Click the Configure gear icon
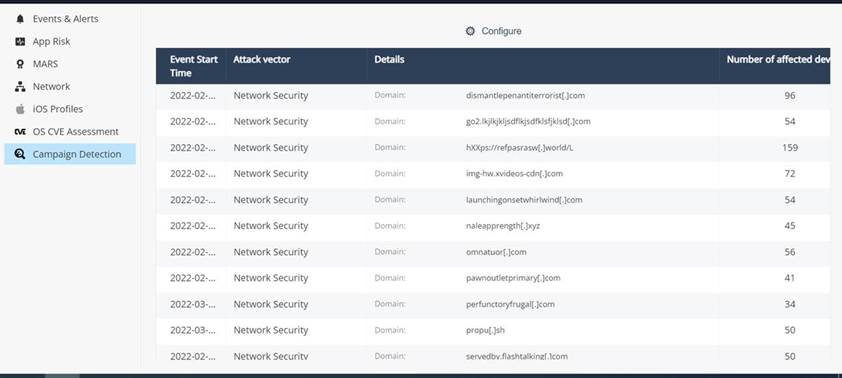The width and height of the screenshot is (842, 378). pos(470,31)
